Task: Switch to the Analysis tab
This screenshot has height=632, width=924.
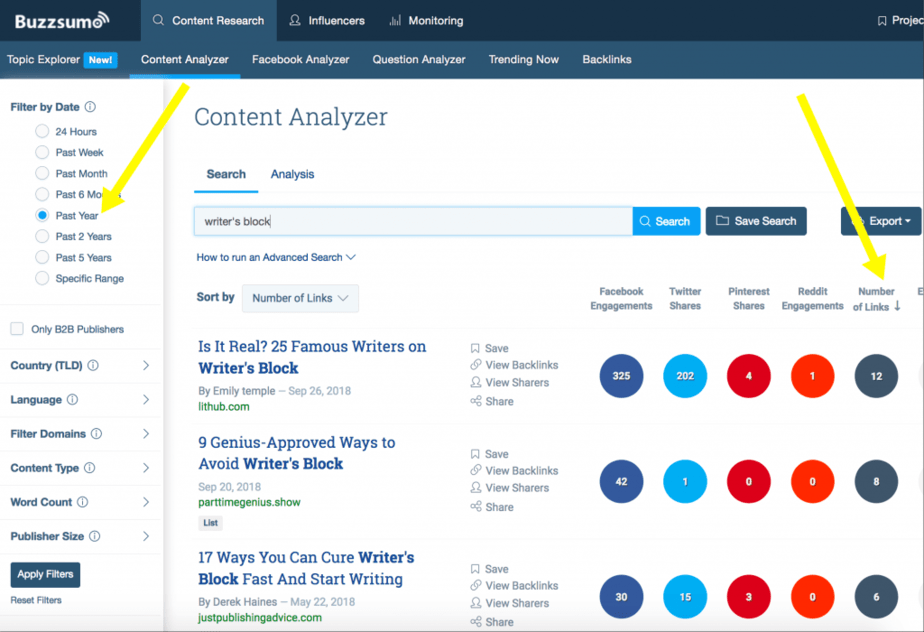Action: click(x=292, y=175)
